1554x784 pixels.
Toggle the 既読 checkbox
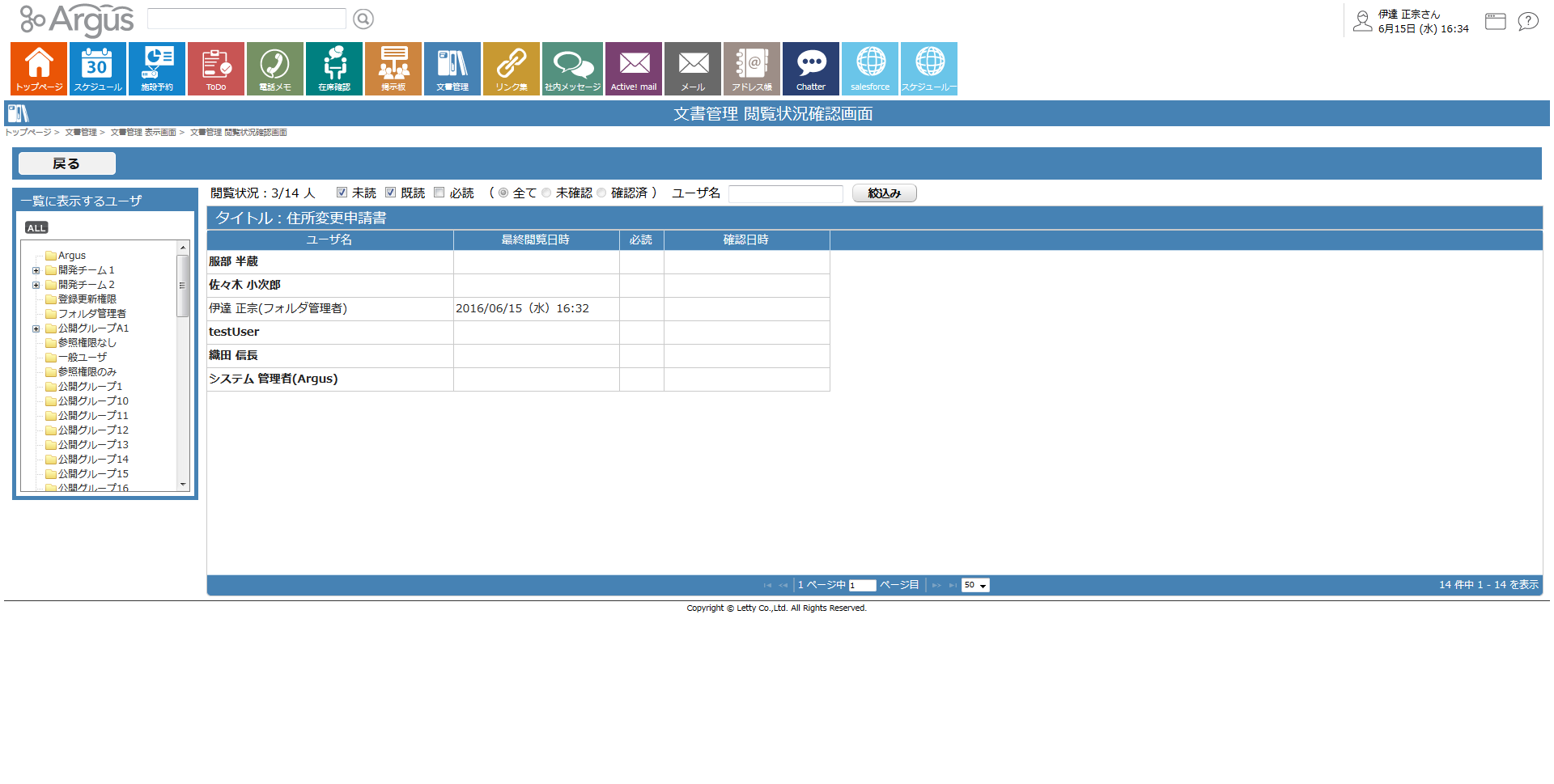[x=391, y=193]
